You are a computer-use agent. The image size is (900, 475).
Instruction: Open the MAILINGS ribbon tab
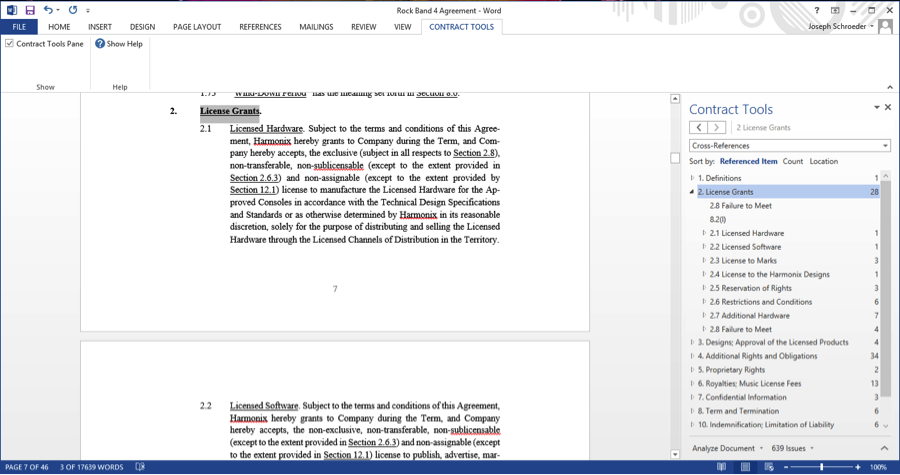[x=316, y=27]
